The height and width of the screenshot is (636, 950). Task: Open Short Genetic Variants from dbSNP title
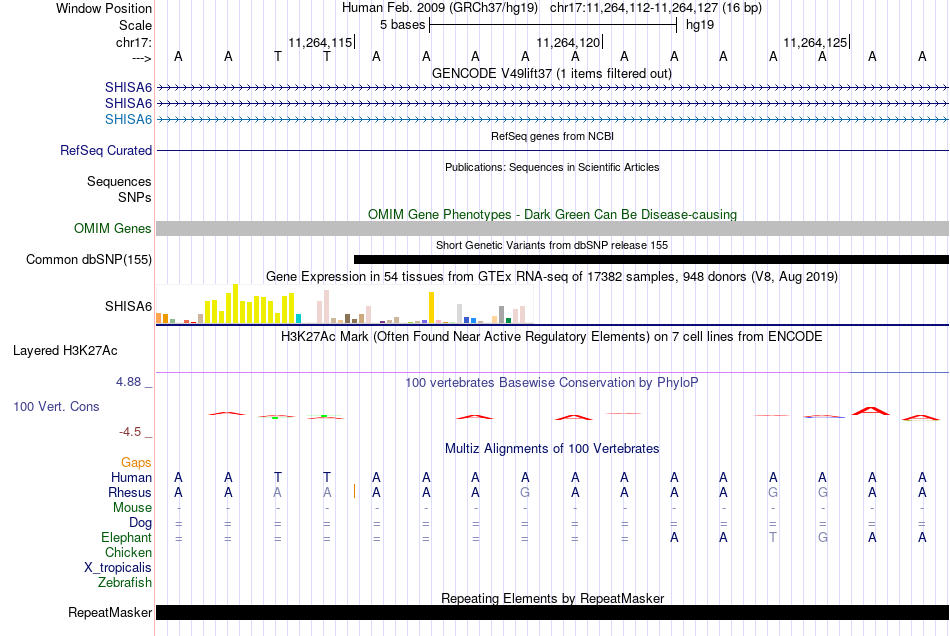coord(552,245)
